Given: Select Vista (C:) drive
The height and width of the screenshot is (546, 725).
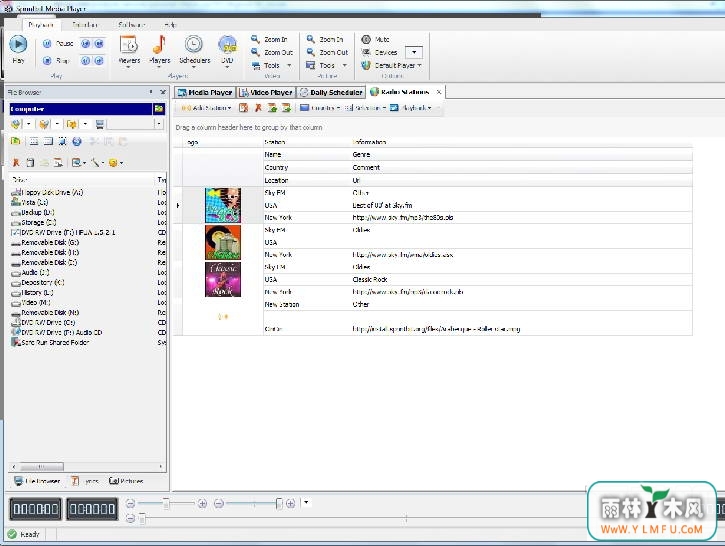Looking at the screenshot, I should tap(30, 202).
